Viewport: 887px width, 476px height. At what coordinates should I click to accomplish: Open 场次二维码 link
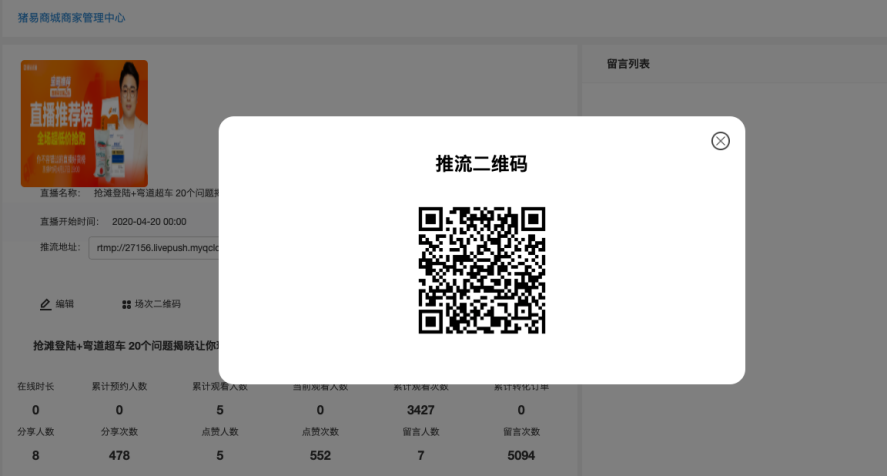(157, 304)
